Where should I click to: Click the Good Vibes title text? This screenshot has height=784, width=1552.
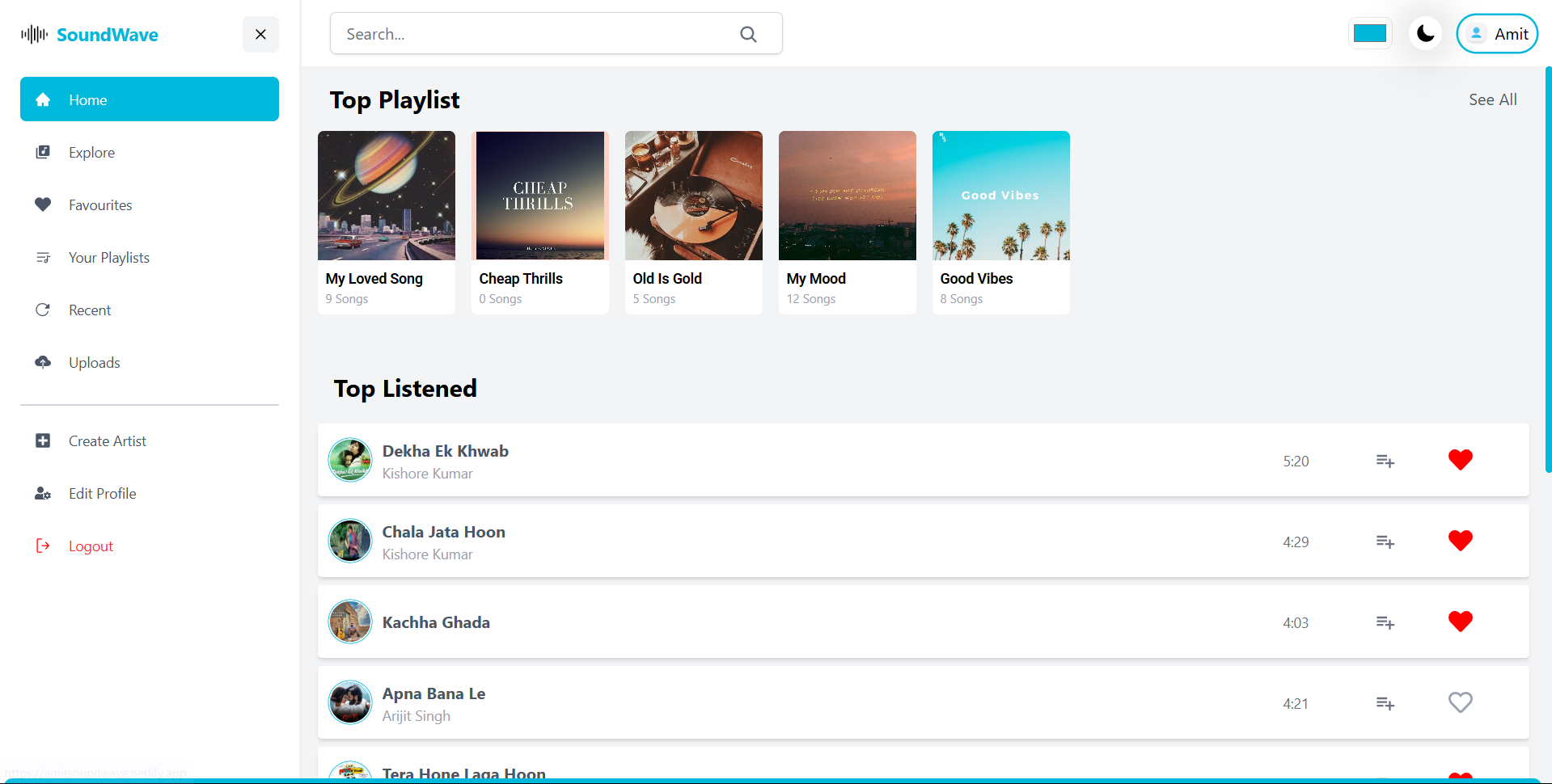point(976,279)
